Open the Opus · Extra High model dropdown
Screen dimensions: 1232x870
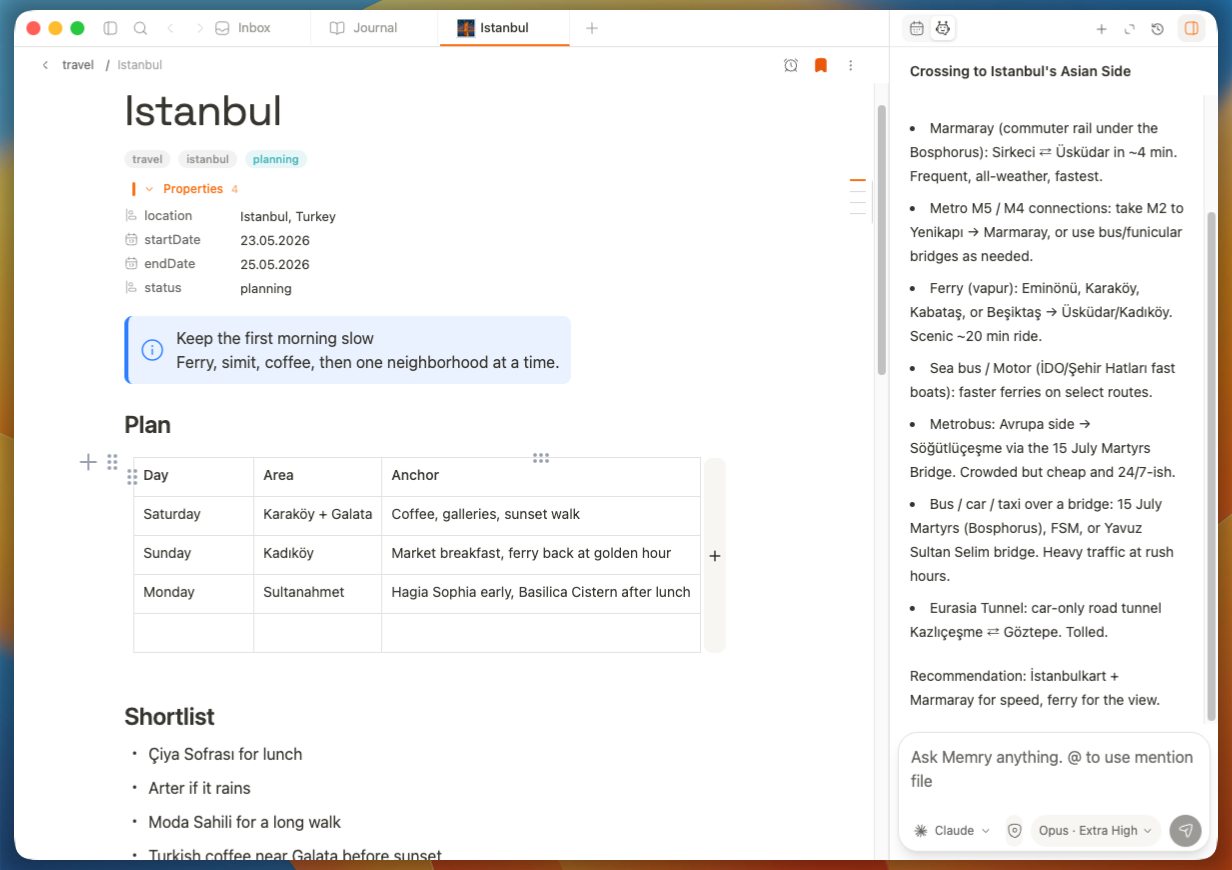(1095, 830)
